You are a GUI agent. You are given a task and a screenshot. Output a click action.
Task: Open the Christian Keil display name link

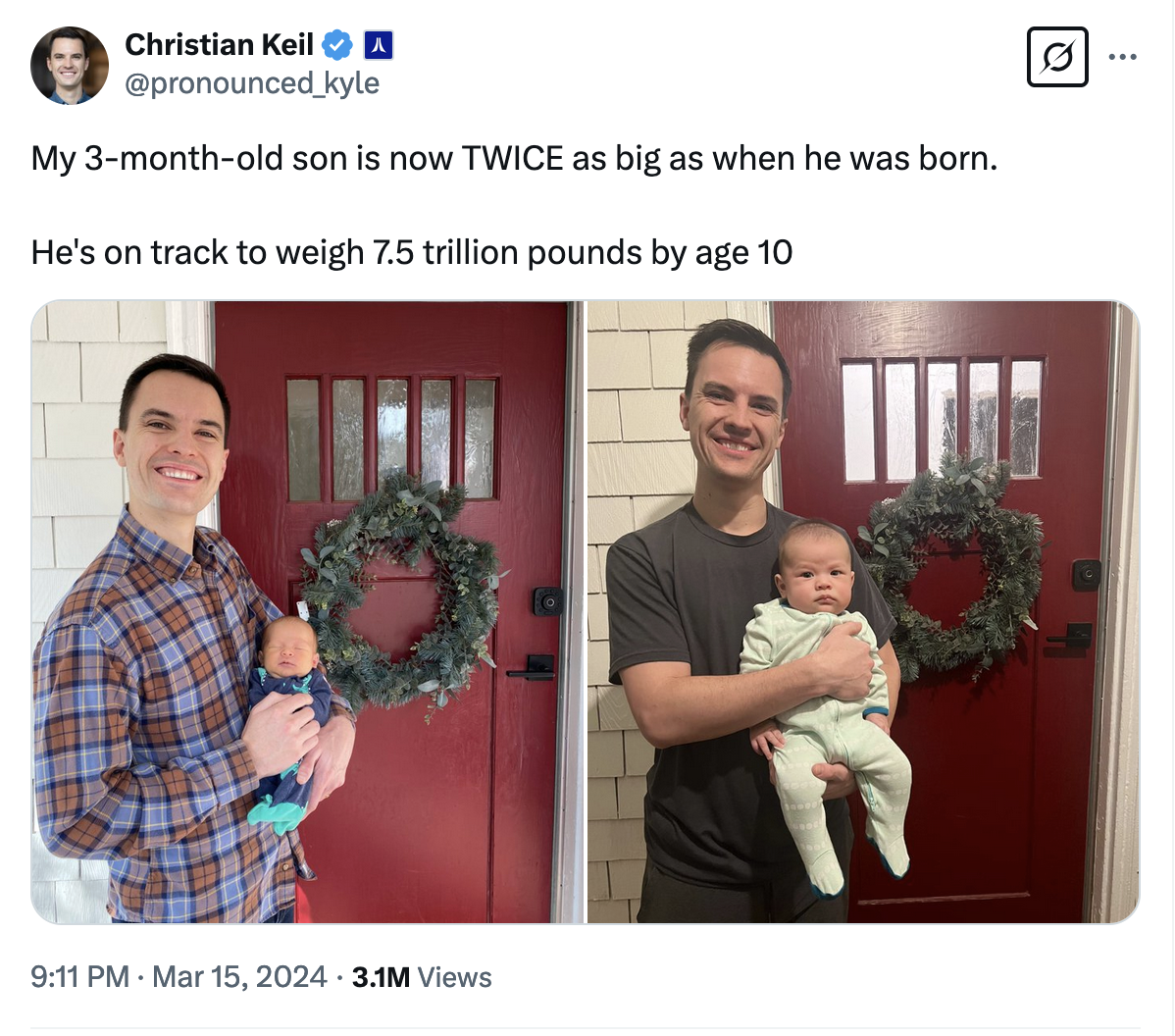pyautogui.click(x=219, y=45)
